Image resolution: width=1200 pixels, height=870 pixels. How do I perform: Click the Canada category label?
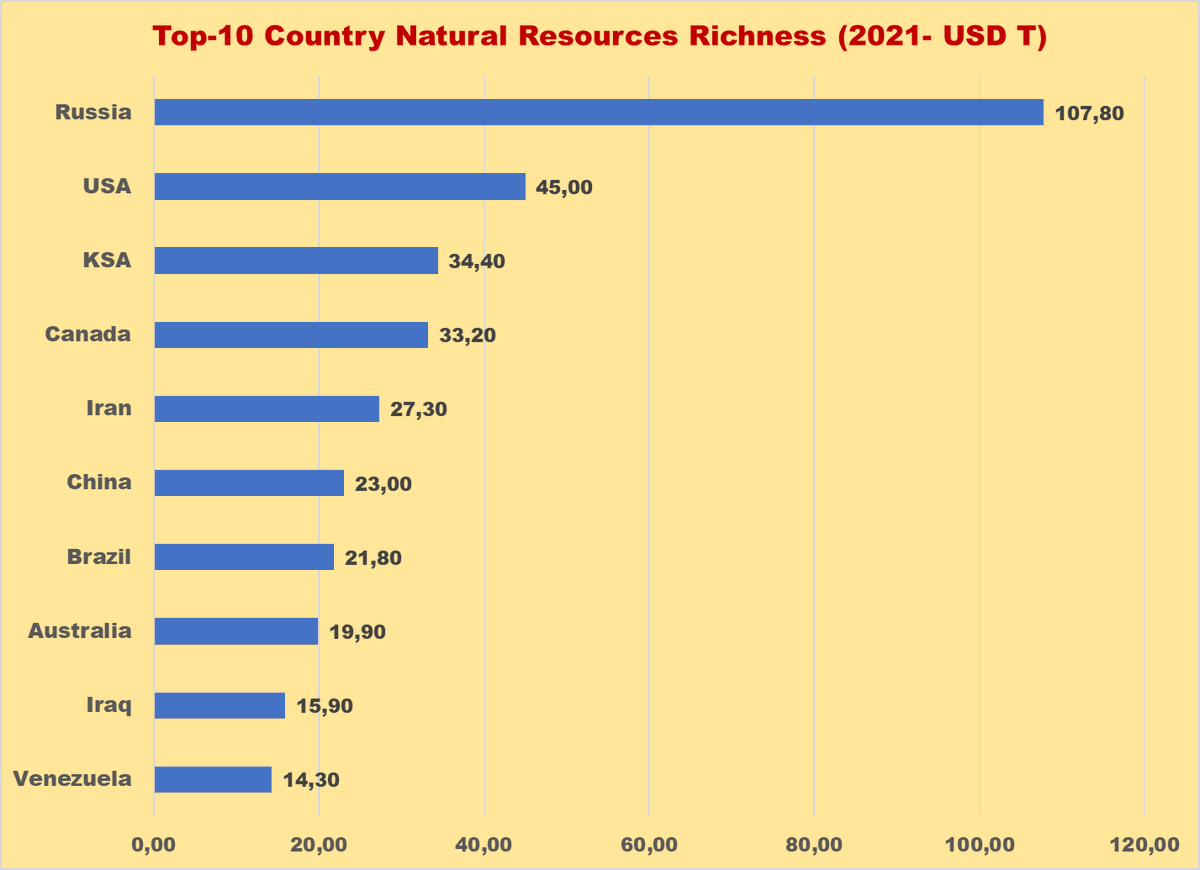click(88, 334)
